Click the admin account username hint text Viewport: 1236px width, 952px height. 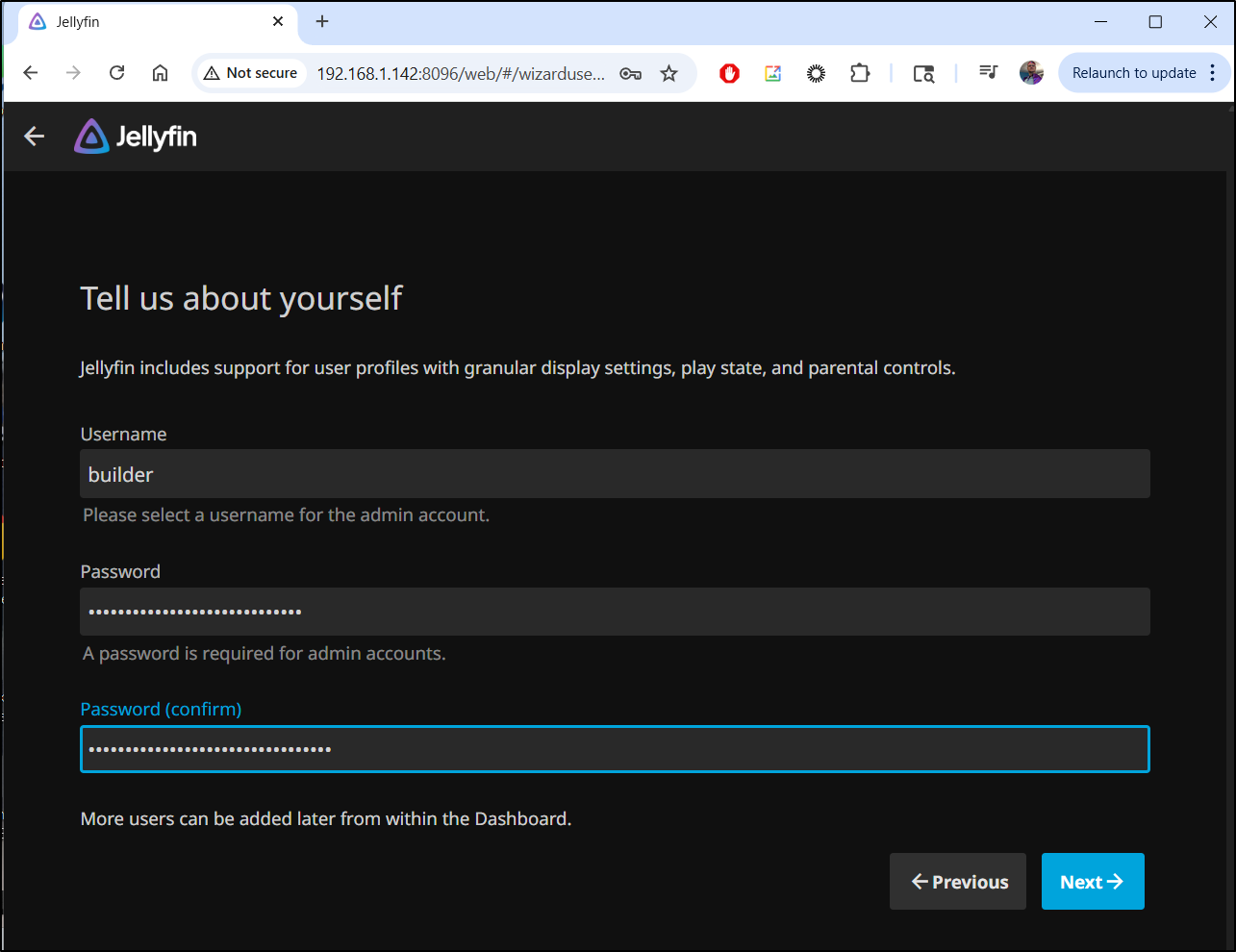286,515
